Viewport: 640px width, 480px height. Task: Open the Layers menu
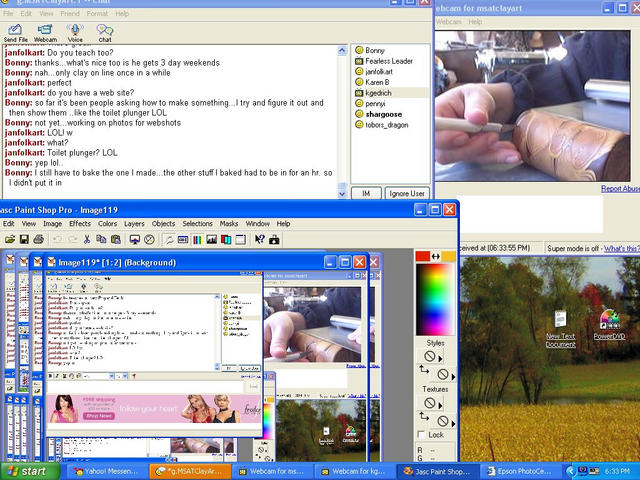point(134,224)
